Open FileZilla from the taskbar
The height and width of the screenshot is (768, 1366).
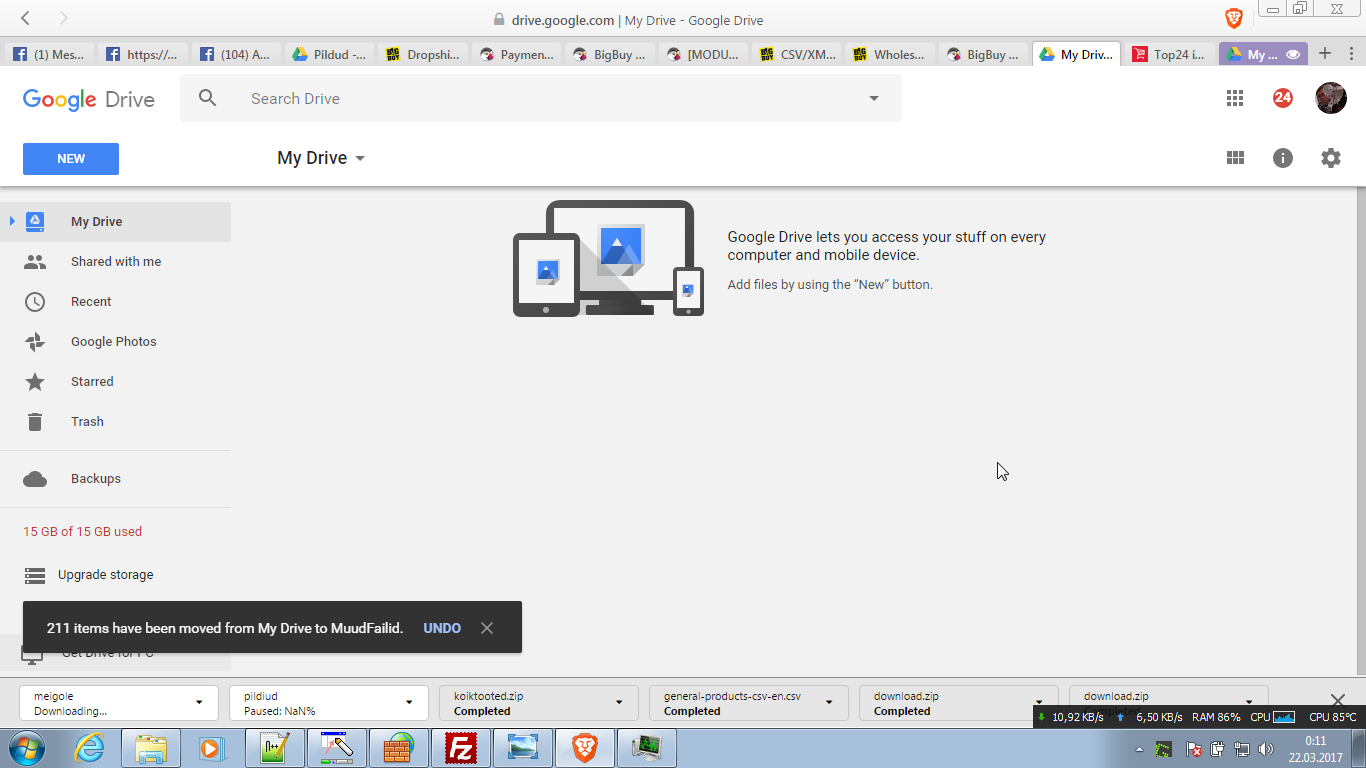461,748
